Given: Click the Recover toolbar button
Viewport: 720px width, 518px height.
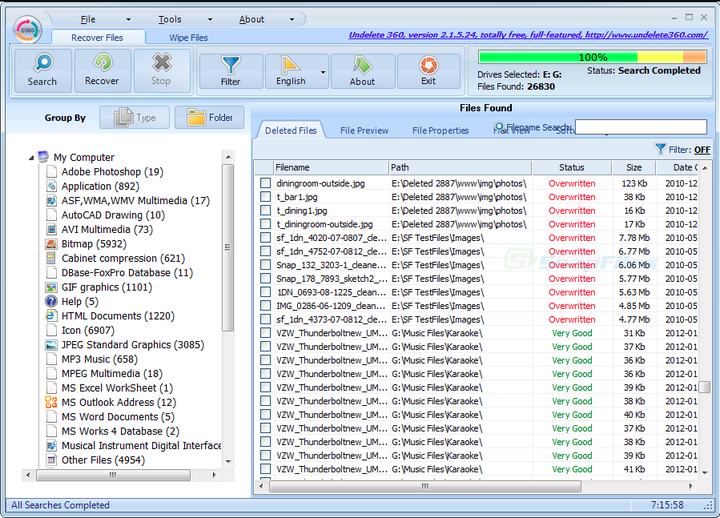Looking at the screenshot, I should click(102, 71).
